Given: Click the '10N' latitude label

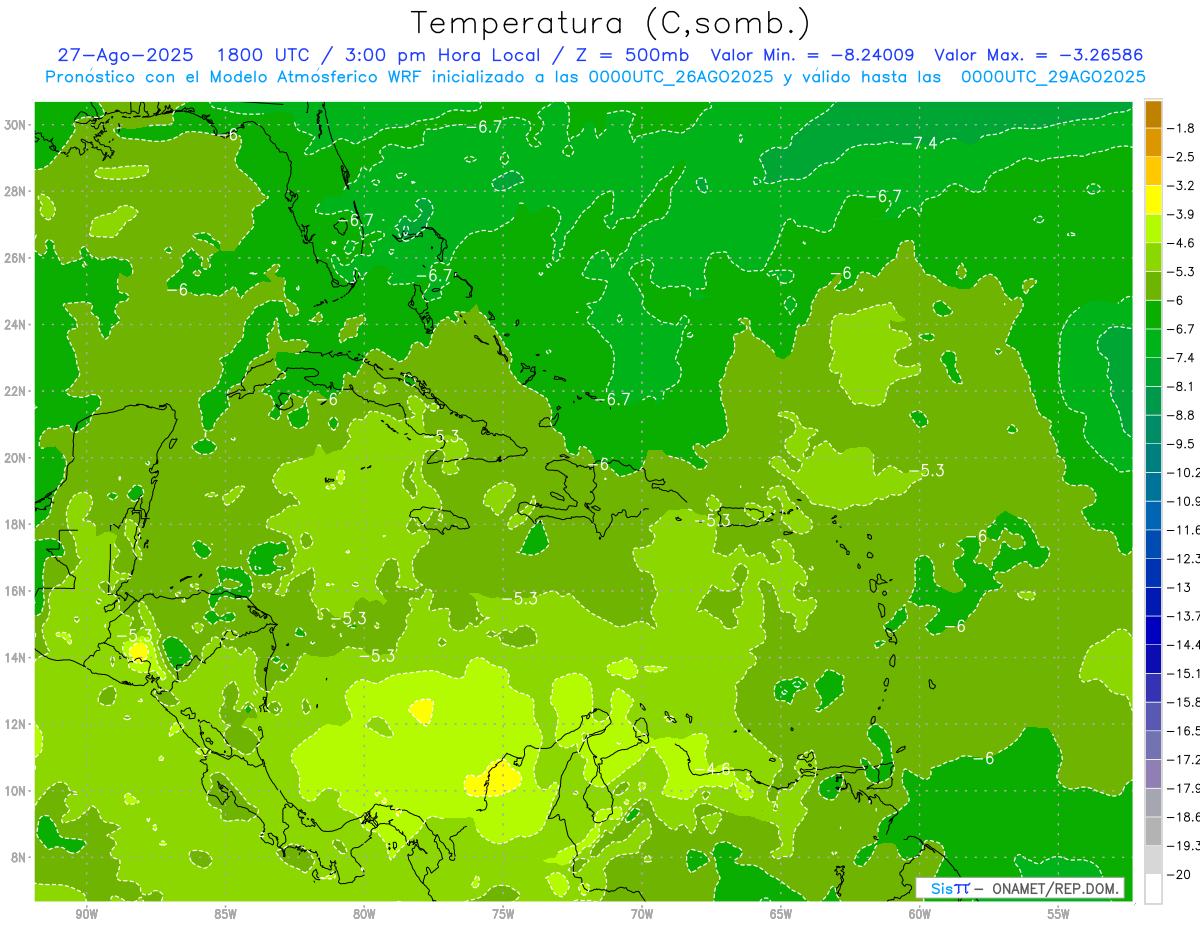Looking at the screenshot, I should 16,790.
